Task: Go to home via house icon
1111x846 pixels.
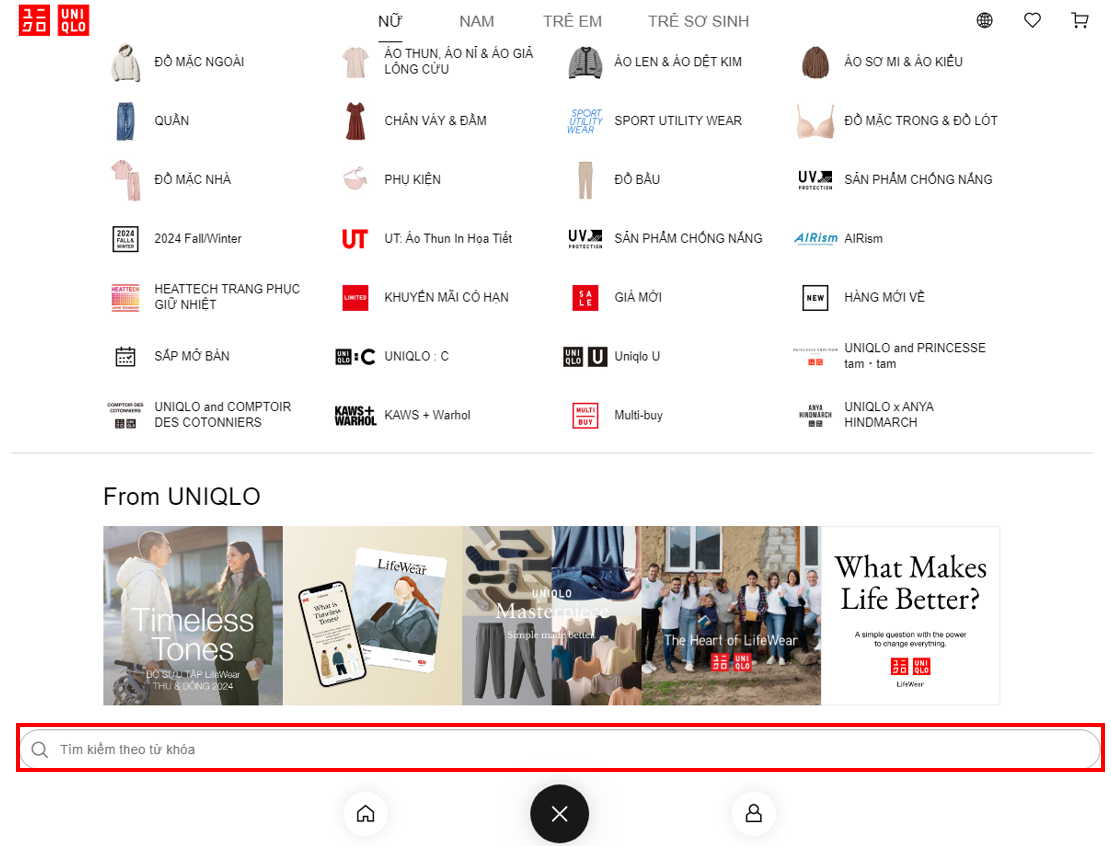Action: pyautogui.click(x=365, y=813)
